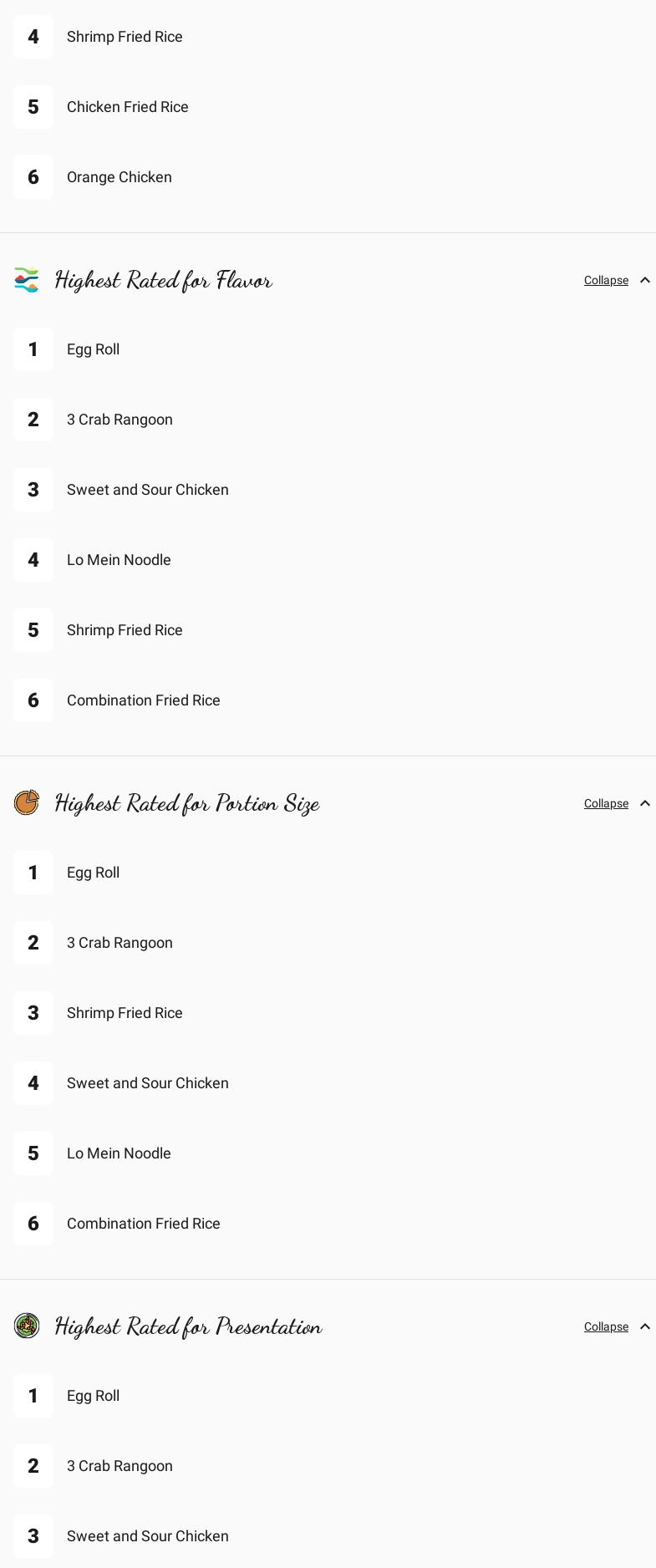The image size is (656, 1568).
Task: Click Combination Fried Rice under Flavor
Action: point(144,700)
